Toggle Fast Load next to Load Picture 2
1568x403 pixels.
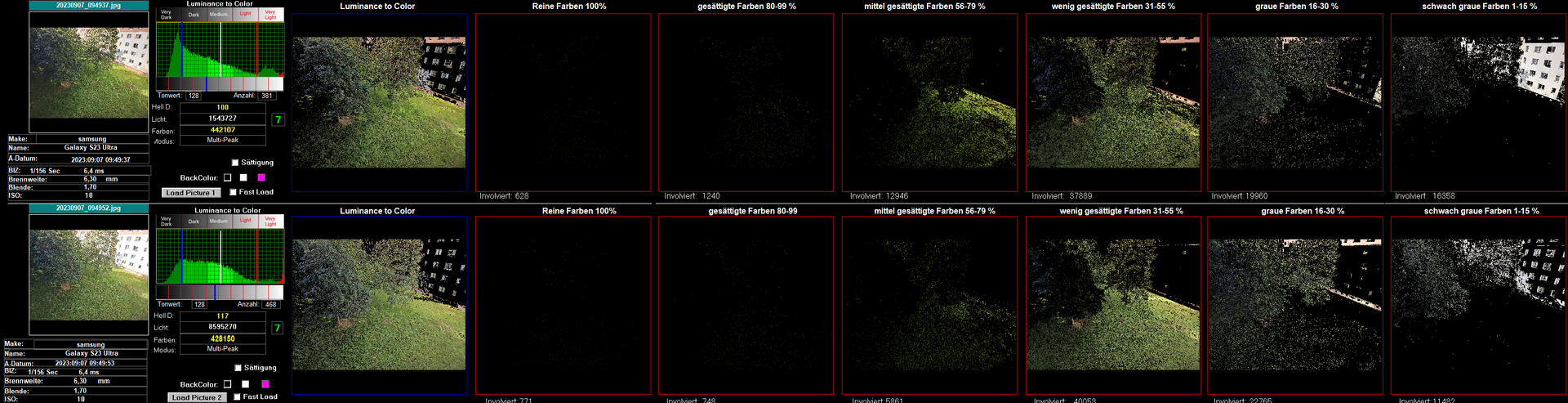[237, 397]
